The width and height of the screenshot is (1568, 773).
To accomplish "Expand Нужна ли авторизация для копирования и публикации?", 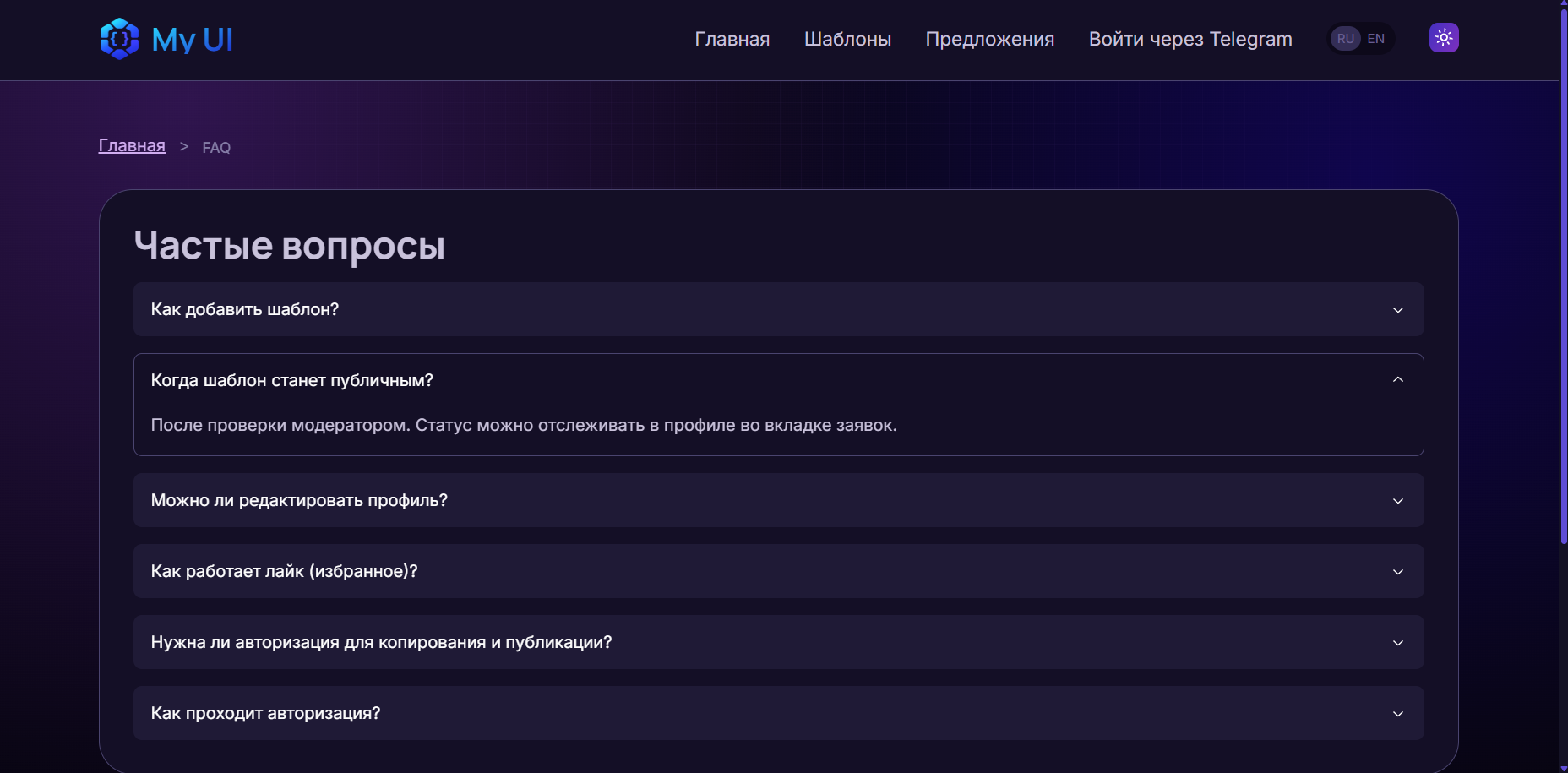I will pyautogui.click(x=779, y=642).
